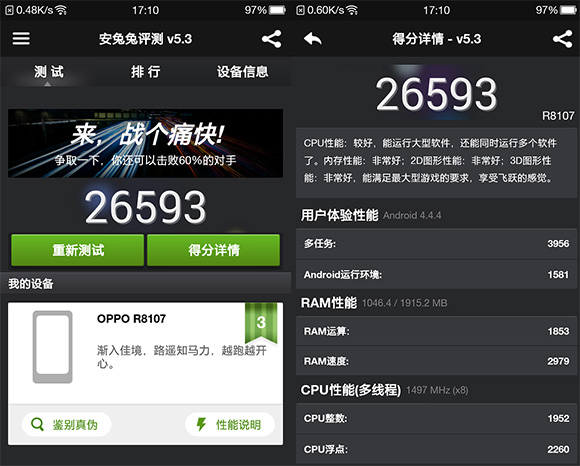Image resolution: width=580 pixels, height=466 pixels.
Task: Tap share icon on the 得分详情 screen
Action: (563, 39)
